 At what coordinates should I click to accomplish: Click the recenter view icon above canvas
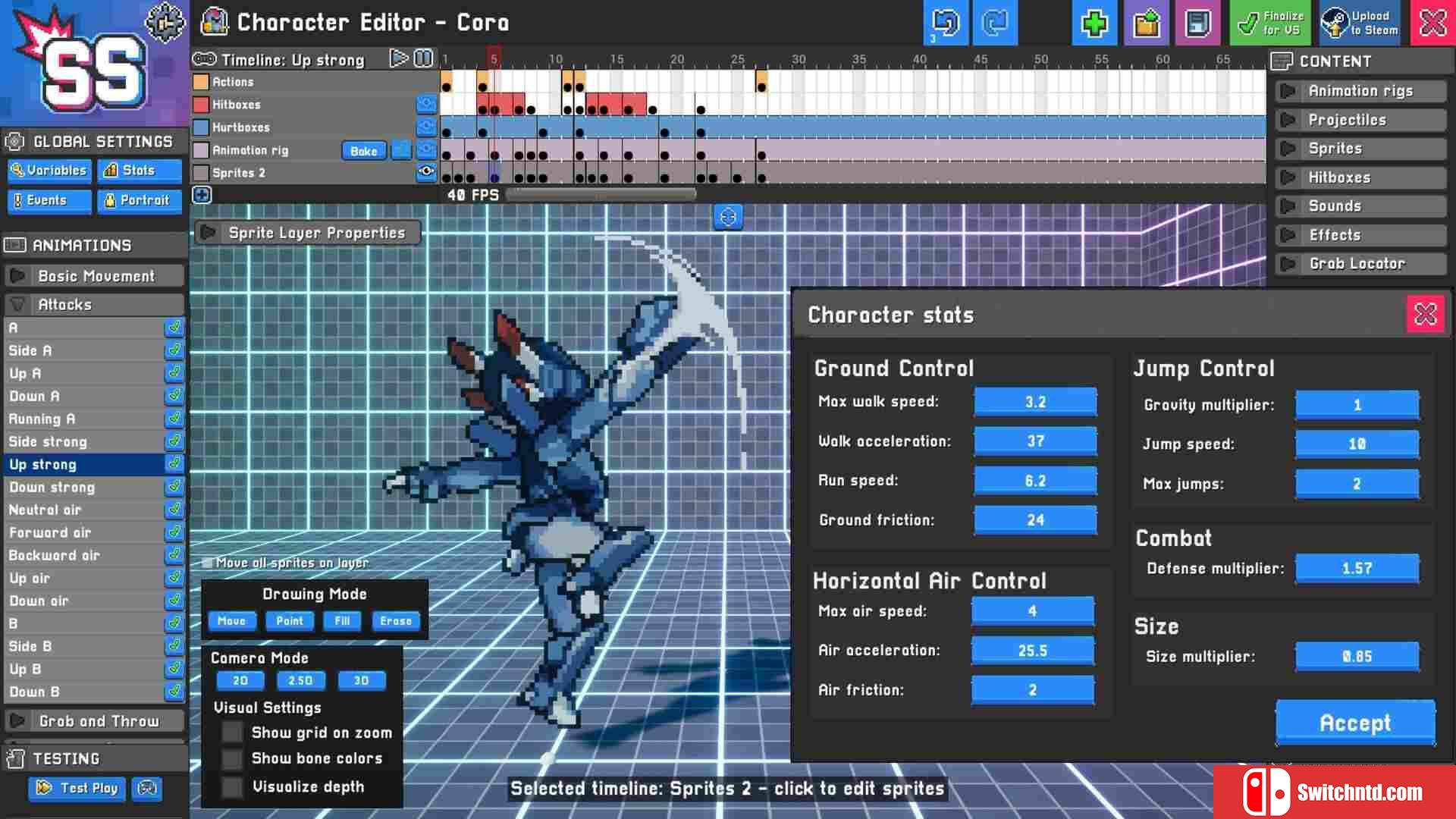coord(728,218)
